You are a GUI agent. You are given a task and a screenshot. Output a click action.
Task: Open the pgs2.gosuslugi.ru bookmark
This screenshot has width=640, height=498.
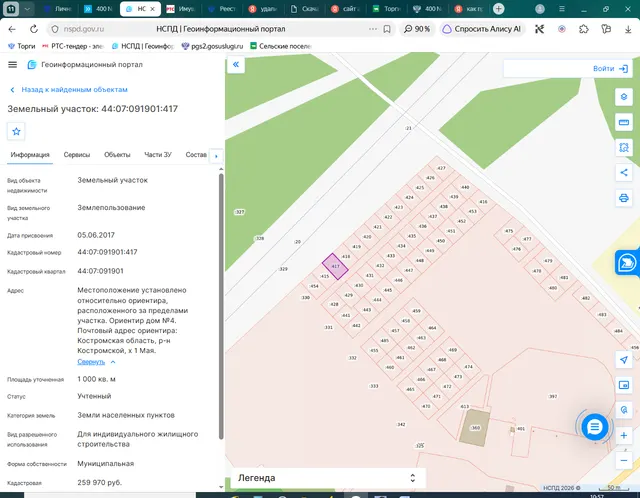click(212, 46)
